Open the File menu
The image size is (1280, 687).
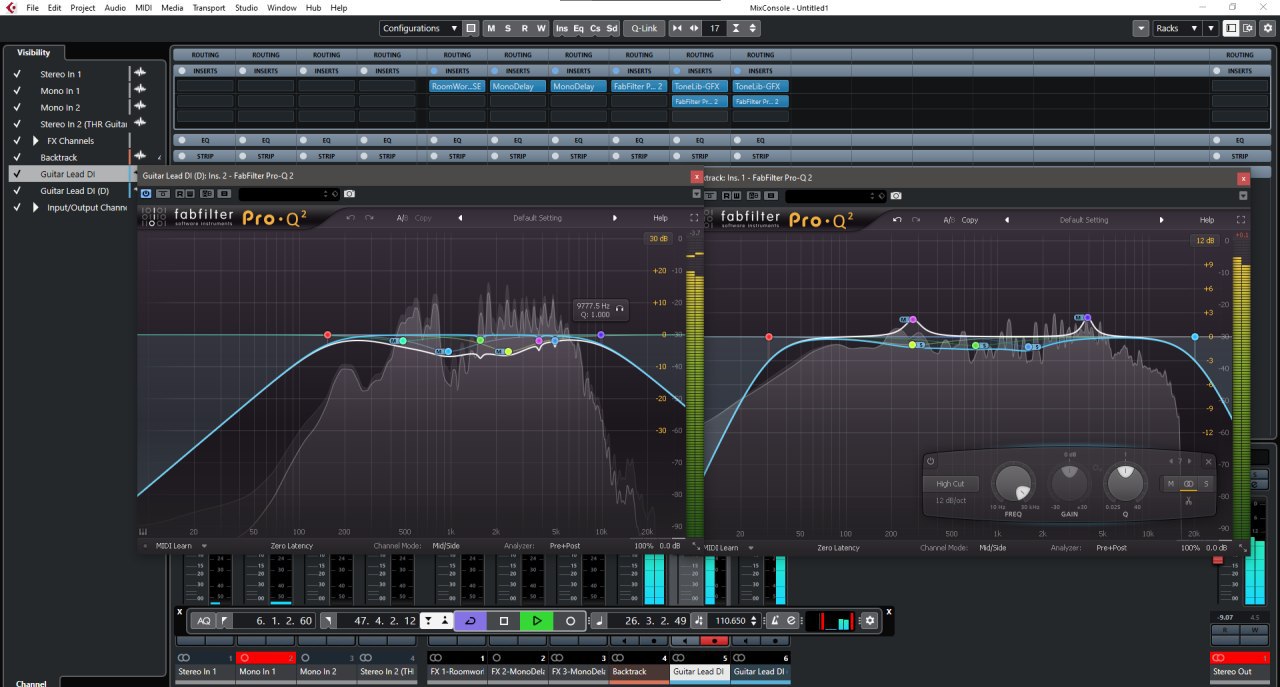33,7
